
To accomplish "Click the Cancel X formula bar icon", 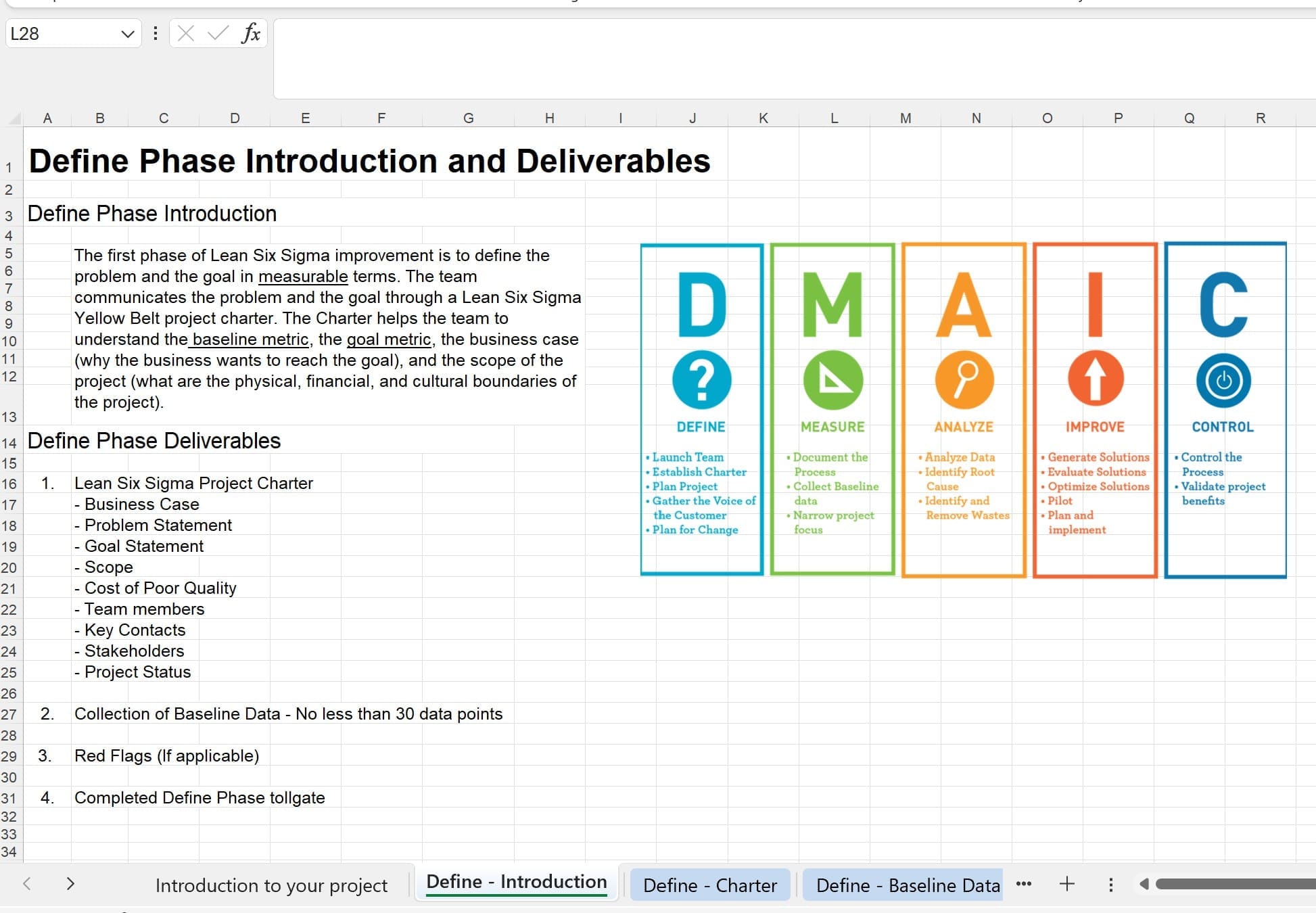I will coord(186,33).
